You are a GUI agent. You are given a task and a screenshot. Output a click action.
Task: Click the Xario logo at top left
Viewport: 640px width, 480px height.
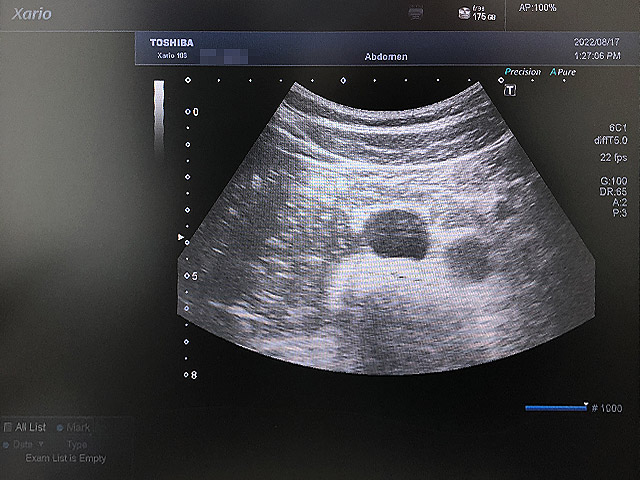click(32, 14)
